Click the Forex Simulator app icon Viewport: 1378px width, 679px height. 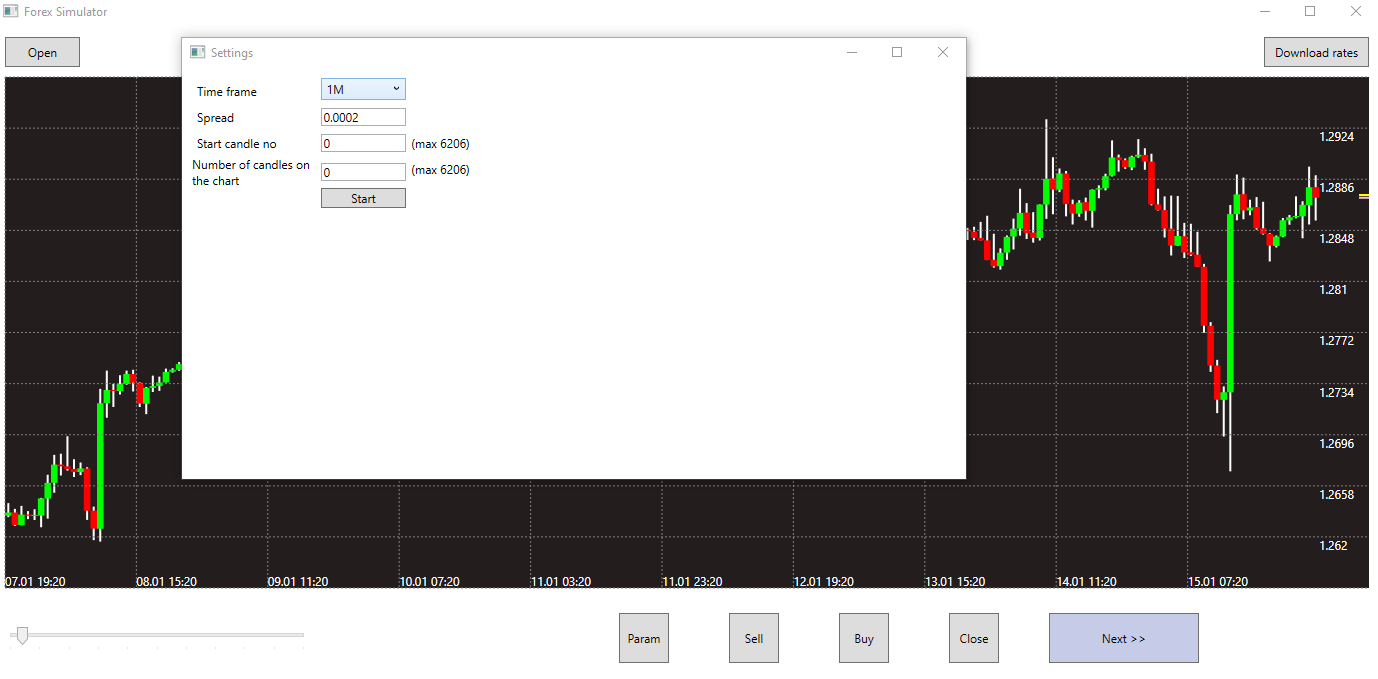click(x=11, y=12)
